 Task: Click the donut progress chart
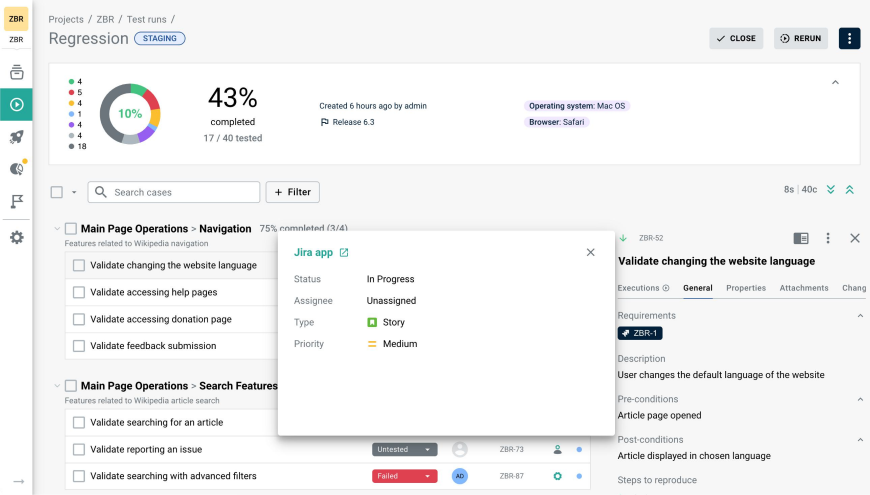point(130,114)
